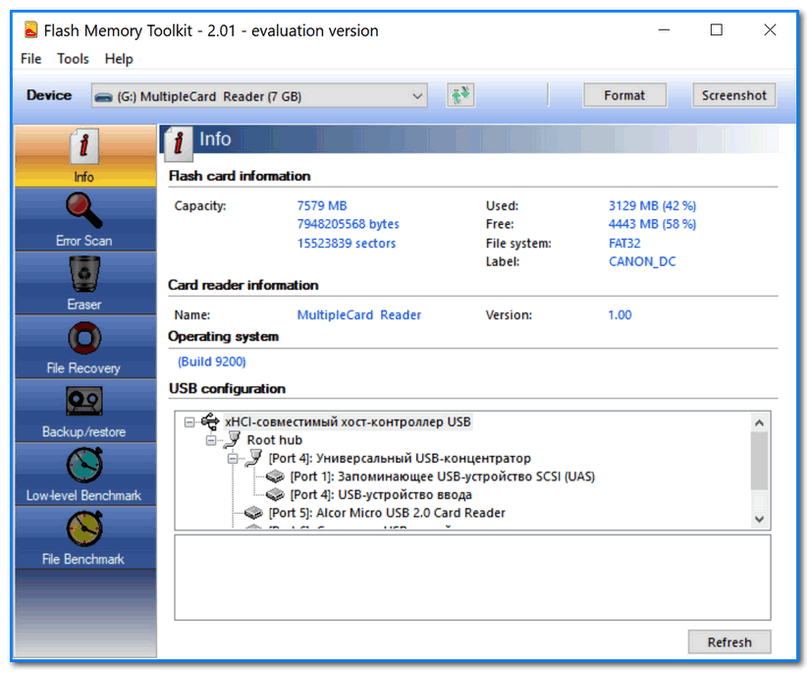The height and width of the screenshot is (673, 810).
Task: Click the Port 1 UAS device icon
Action: point(275,476)
